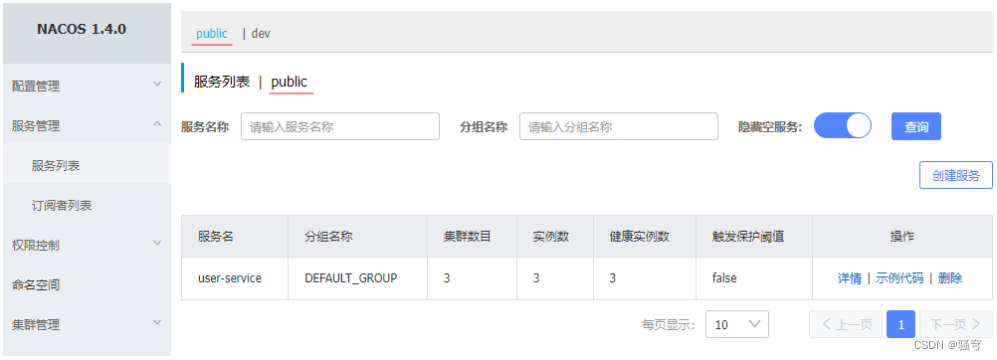Open 配置管理 menu section
The image size is (997, 360).
click(x=86, y=86)
